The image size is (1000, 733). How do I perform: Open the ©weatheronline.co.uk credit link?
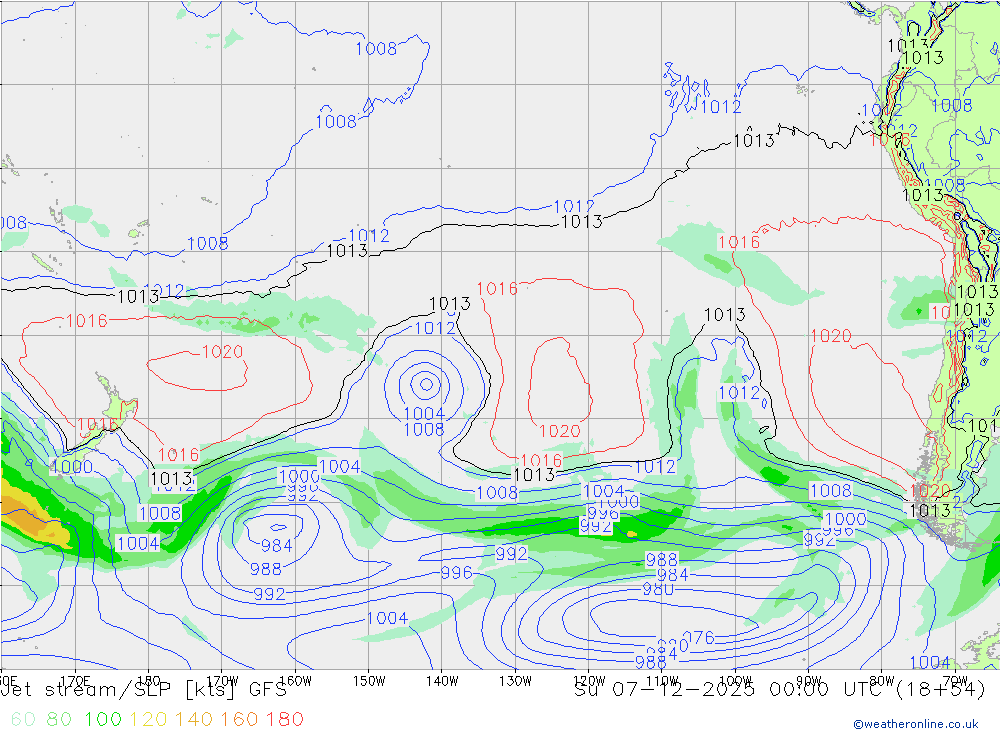916,724
